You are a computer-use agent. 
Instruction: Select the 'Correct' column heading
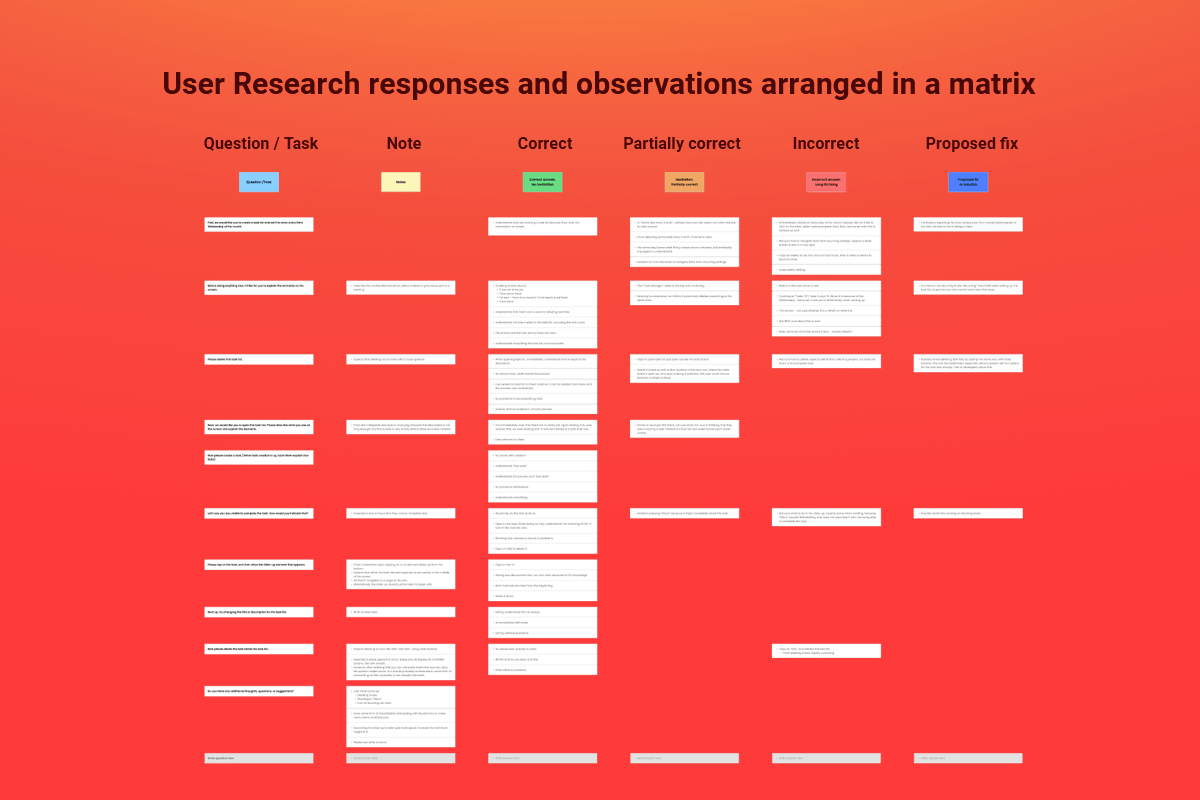coord(545,143)
